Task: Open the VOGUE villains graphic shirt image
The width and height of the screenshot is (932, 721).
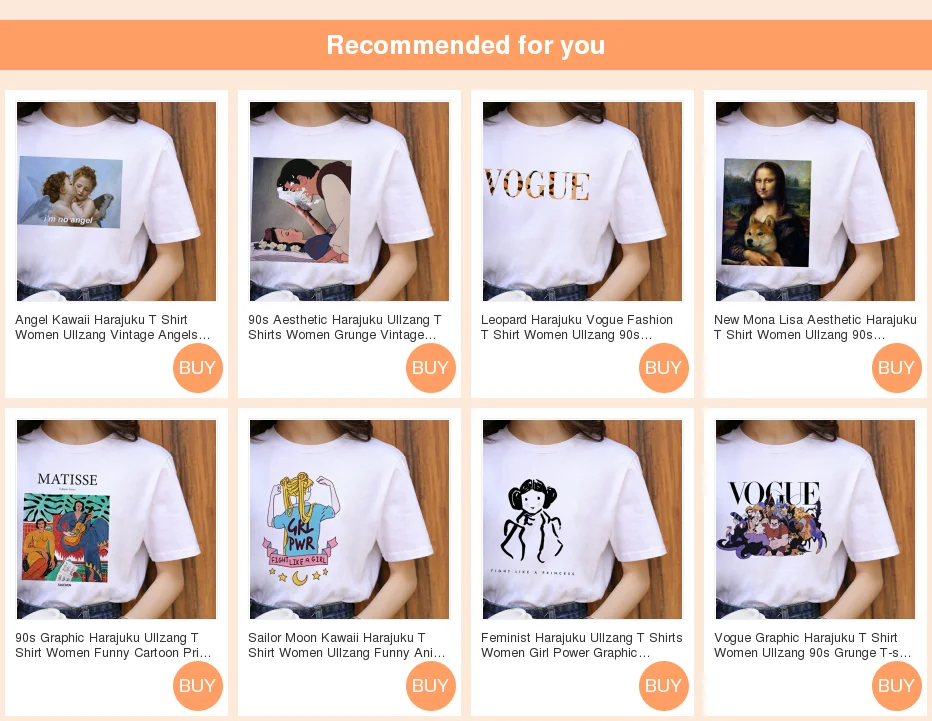Action: 816,520
